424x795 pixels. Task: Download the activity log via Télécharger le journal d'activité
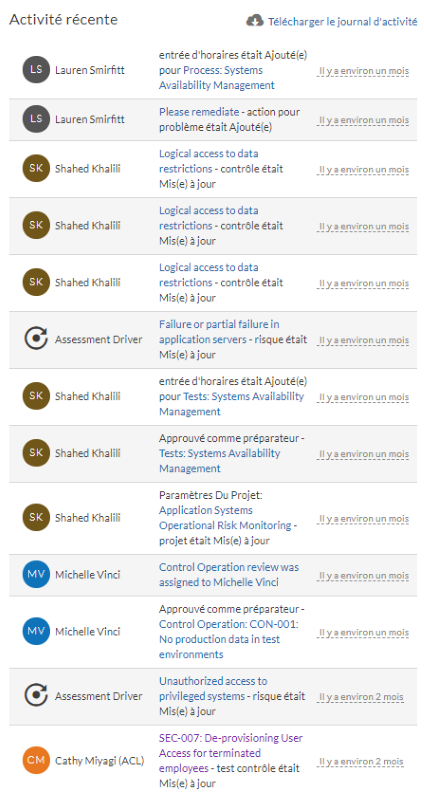(x=343, y=22)
